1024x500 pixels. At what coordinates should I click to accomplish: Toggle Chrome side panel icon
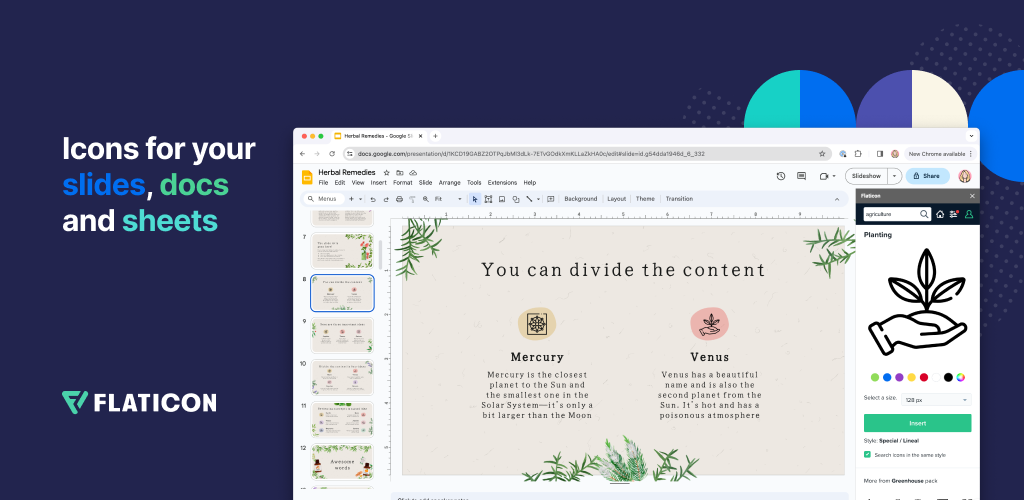point(880,154)
